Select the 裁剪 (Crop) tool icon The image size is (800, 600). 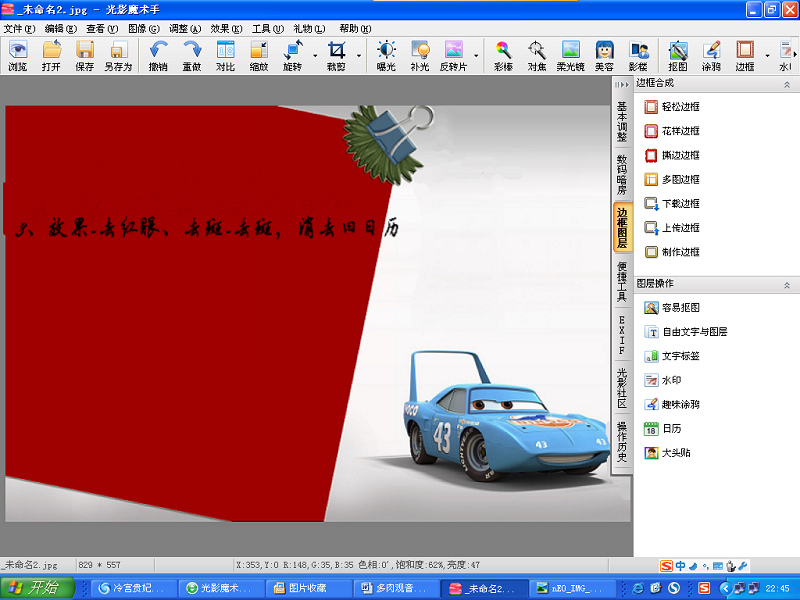pyautogui.click(x=336, y=56)
